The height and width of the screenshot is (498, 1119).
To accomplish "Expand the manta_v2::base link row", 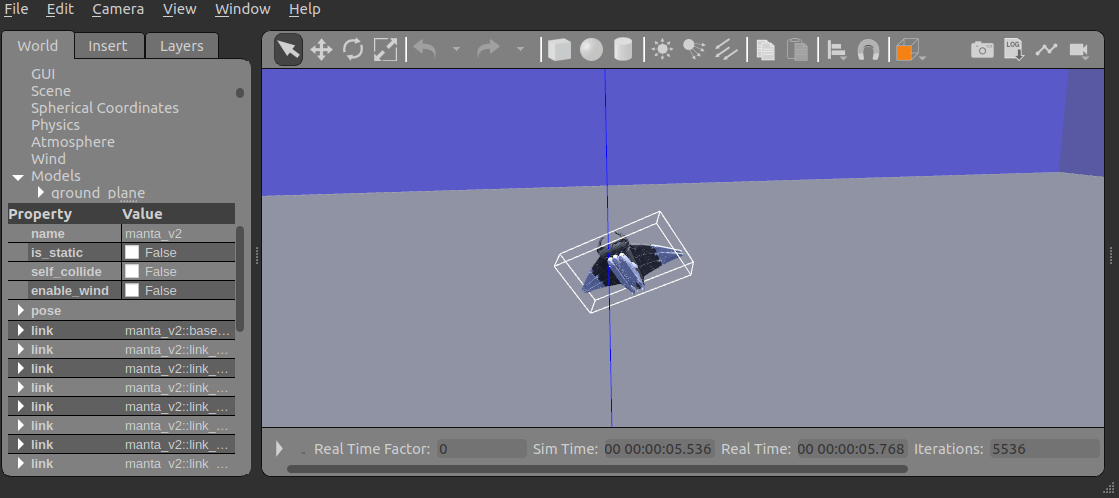I will pos(20,330).
